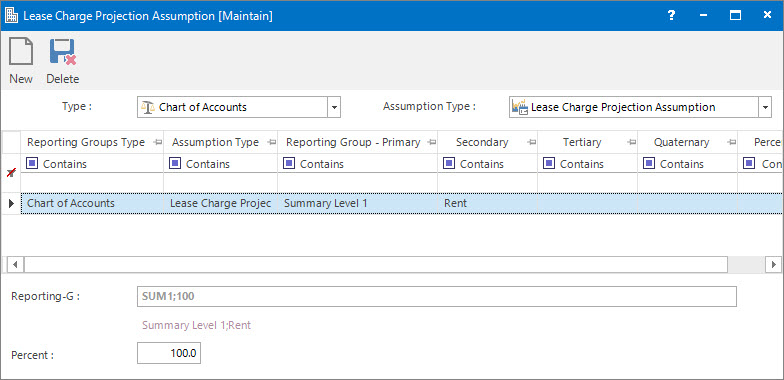
Task: Click the New document icon
Action: coord(21,52)
